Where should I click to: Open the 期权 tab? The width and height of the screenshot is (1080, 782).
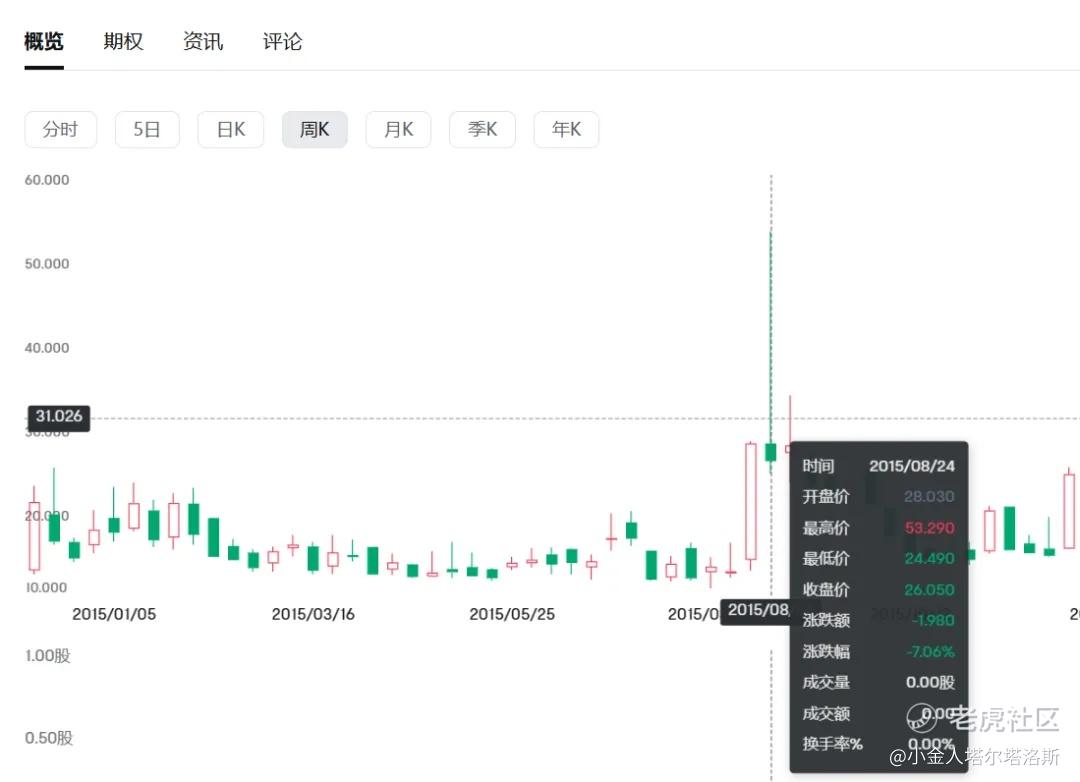[123, 41]
